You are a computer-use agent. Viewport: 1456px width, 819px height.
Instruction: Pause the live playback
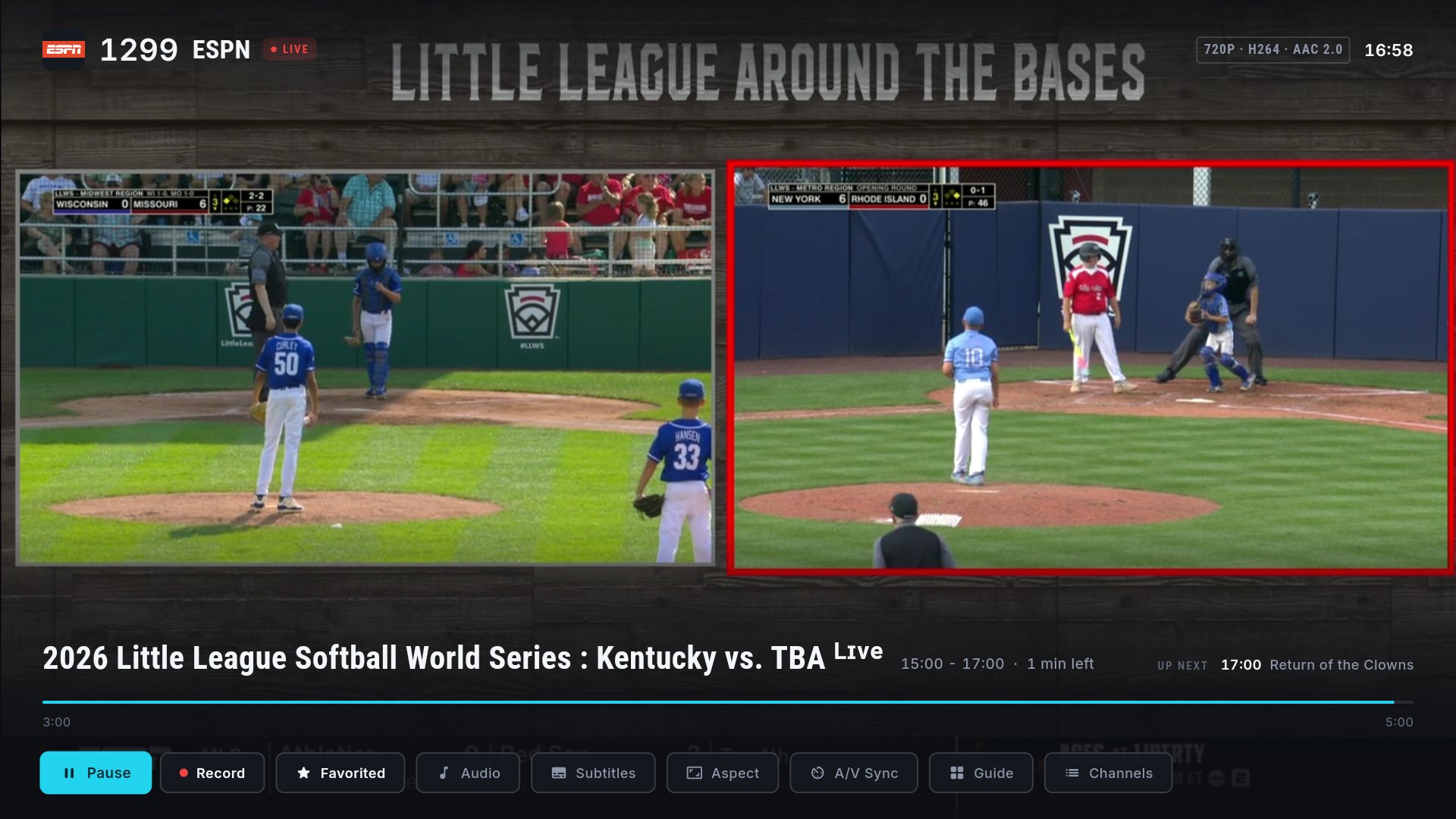(x=96, y=773)
